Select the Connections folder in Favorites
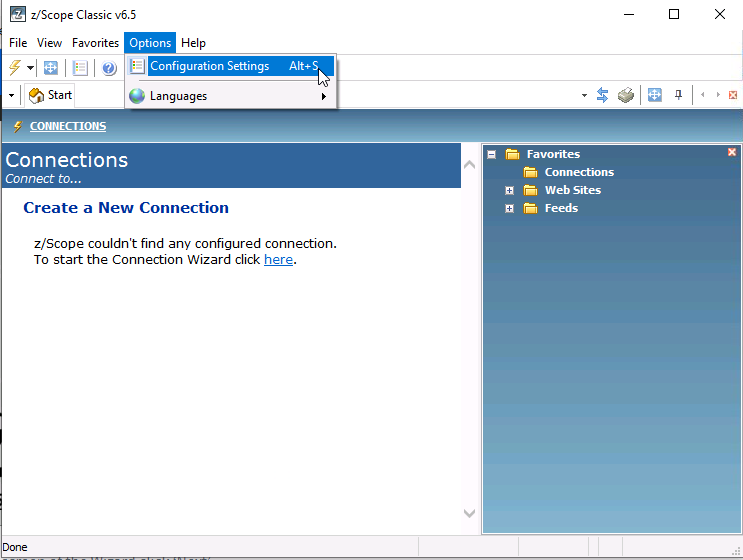Viewport: 743px width, 560px height. pyautogui.click(x=579, y=172)
